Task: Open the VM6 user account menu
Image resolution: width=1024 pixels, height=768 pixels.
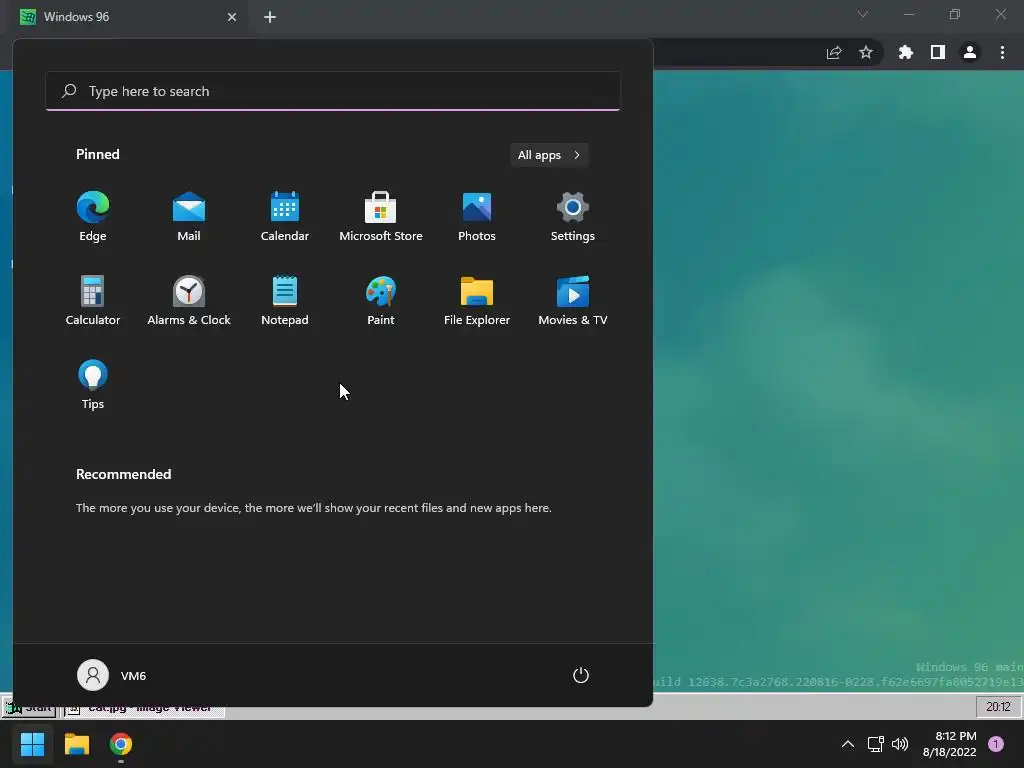Action: pos(112,675)
